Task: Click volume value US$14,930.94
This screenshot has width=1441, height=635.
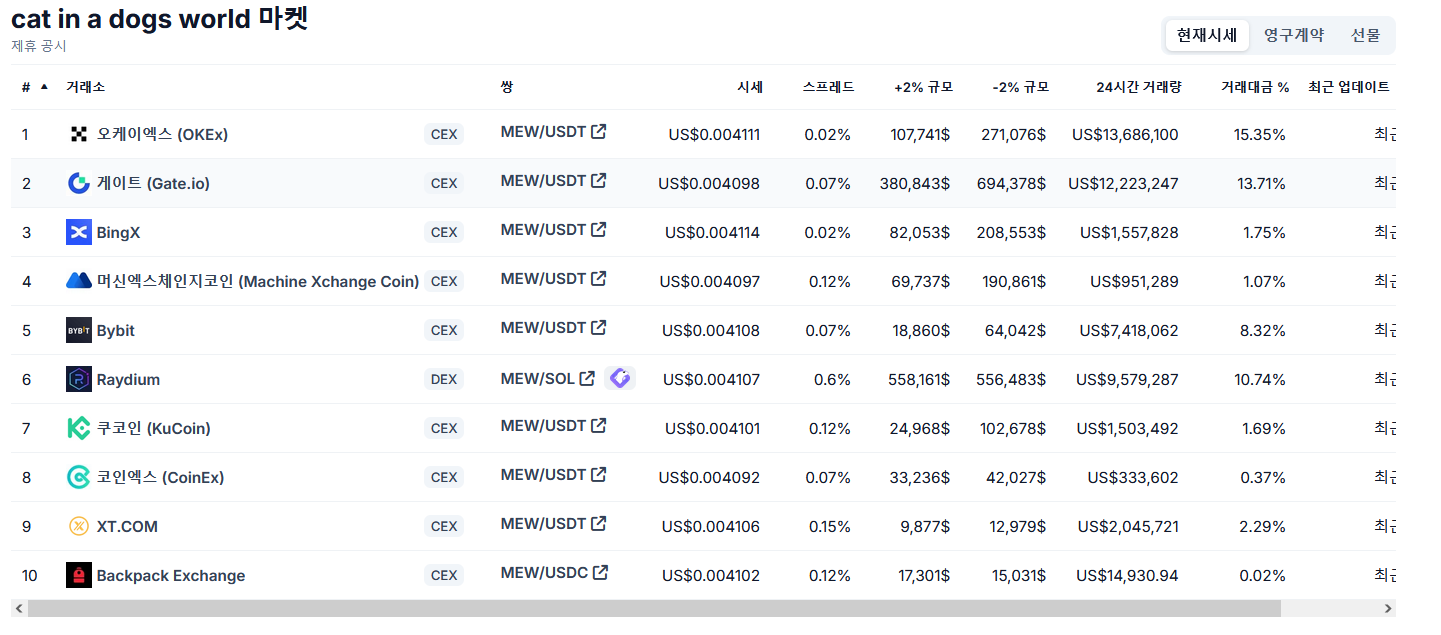Action: coord(1127,575)
